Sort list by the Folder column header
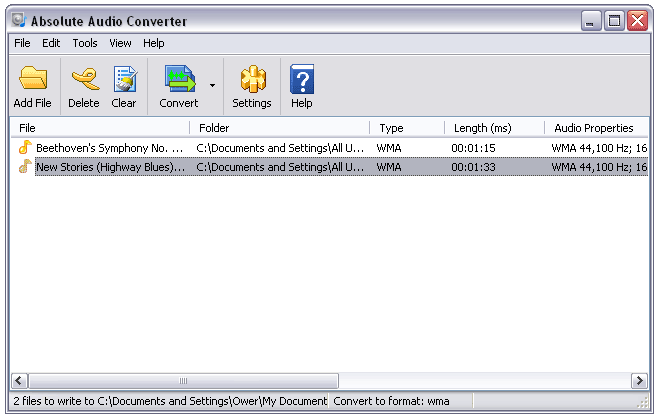This screenshot has height=419, width=658. tap(278, 128)
